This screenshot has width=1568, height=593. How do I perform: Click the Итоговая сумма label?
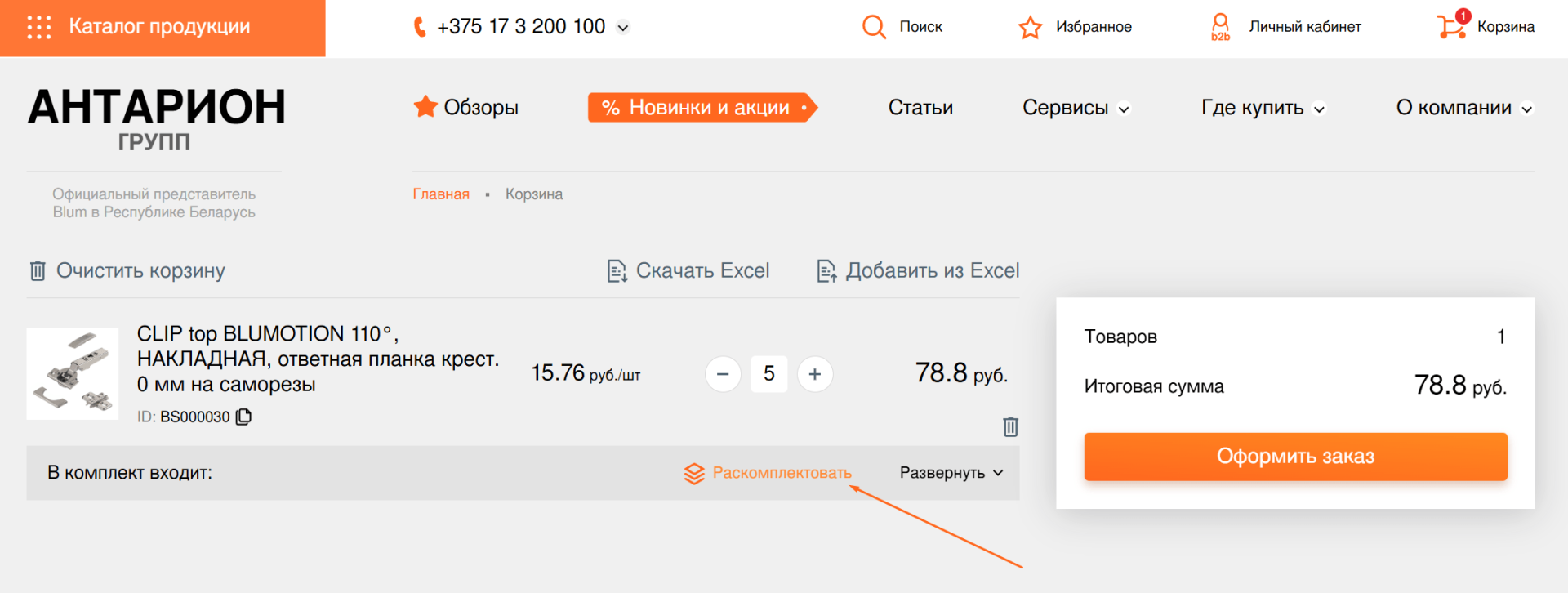pos(1154,386)
